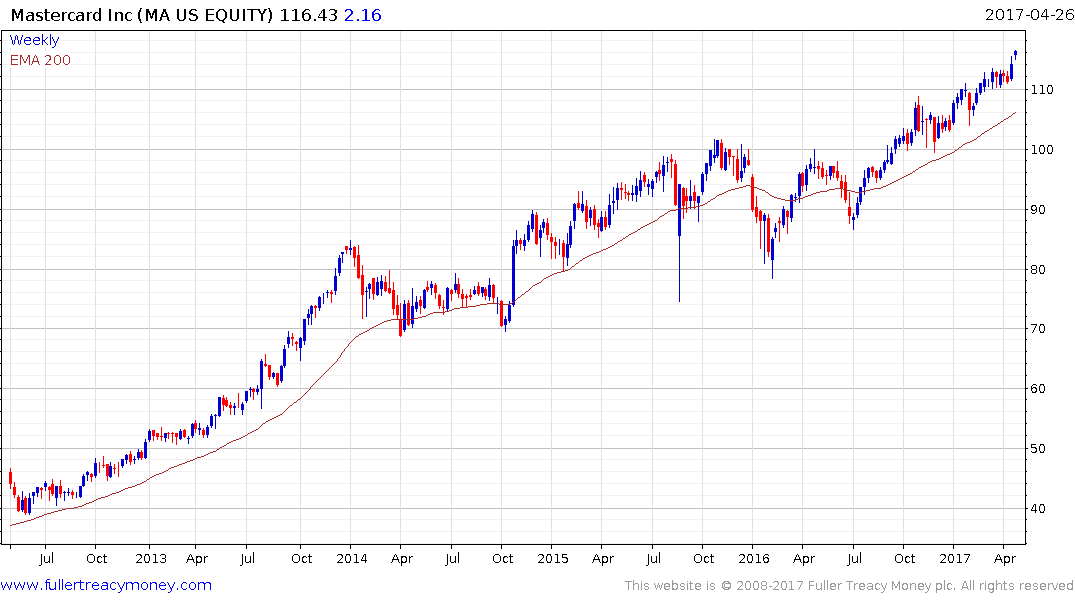The width and height of the screenshot is (1075, 600).
Task: Click the 2017-04-26 date label
Action: coord(1029,15)
